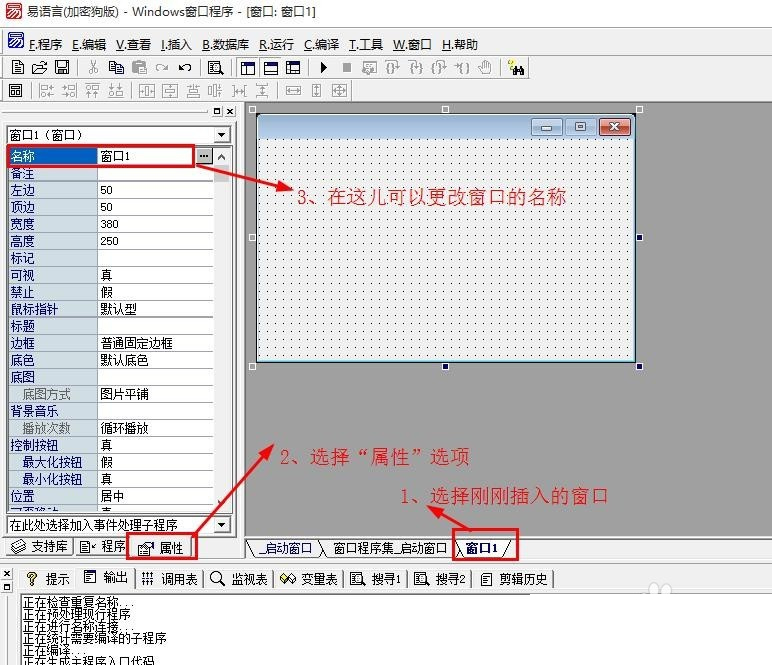Image resolution: width=772 pixels, height=665 pixels.
Task: Click the 宽度 value 380
Action: 156,224
